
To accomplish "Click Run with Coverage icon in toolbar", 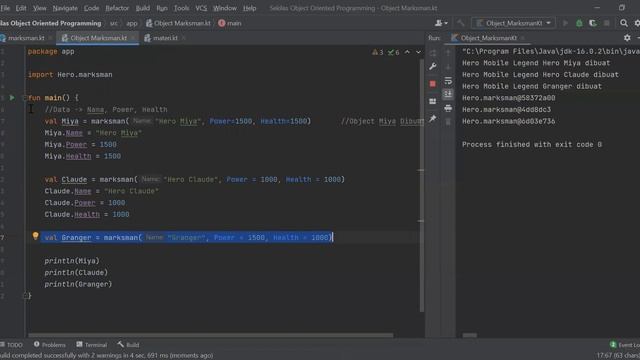I will point(593,23).
